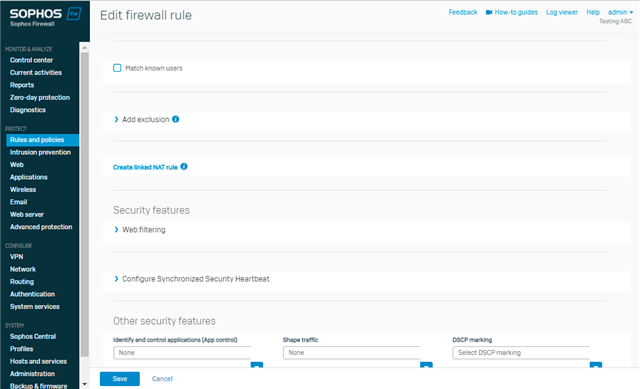Open Intrusion prevention in the sidebar
The image size is (640, 389).
point(40,152)
